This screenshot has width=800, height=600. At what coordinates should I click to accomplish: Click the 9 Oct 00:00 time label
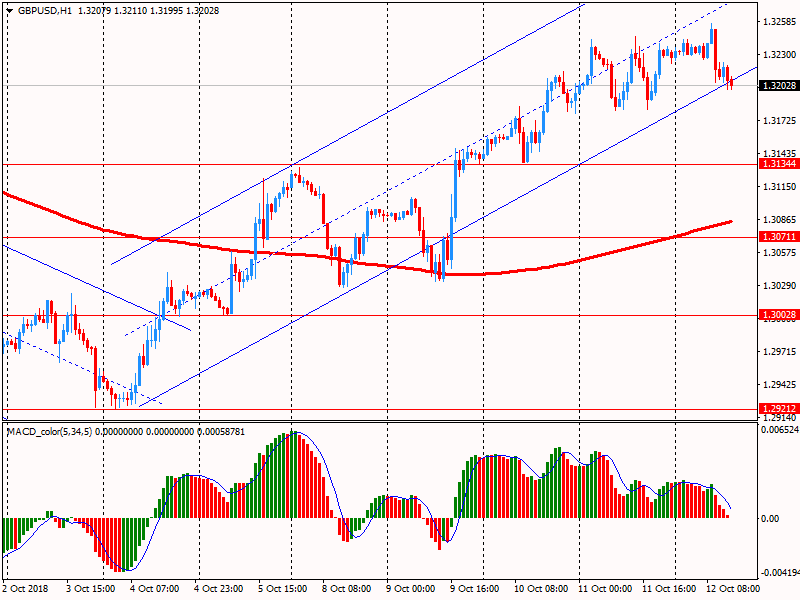411,589
